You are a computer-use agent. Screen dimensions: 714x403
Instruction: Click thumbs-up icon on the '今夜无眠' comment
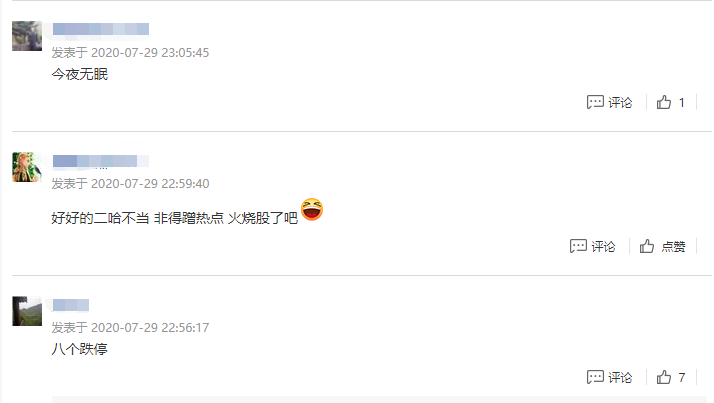[x=664, y=102]
